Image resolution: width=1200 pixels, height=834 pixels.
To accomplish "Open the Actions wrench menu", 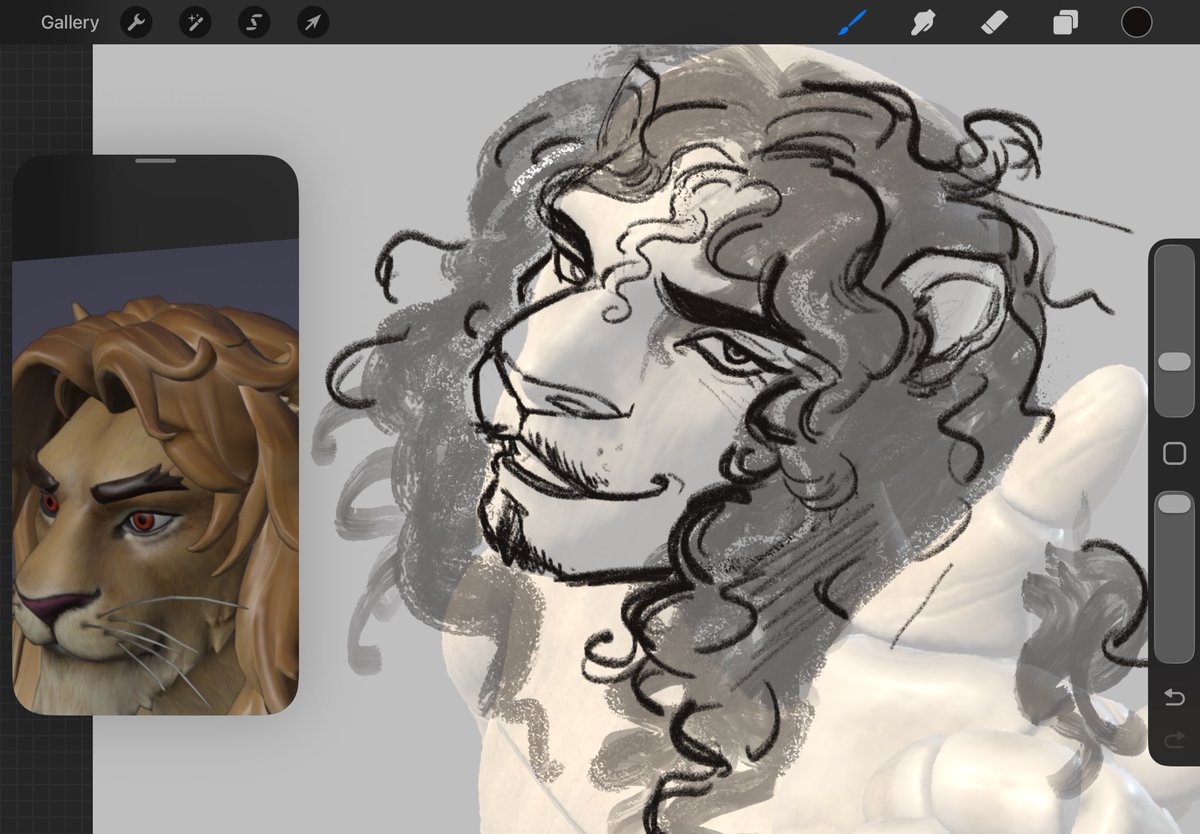I will [136, 21].
